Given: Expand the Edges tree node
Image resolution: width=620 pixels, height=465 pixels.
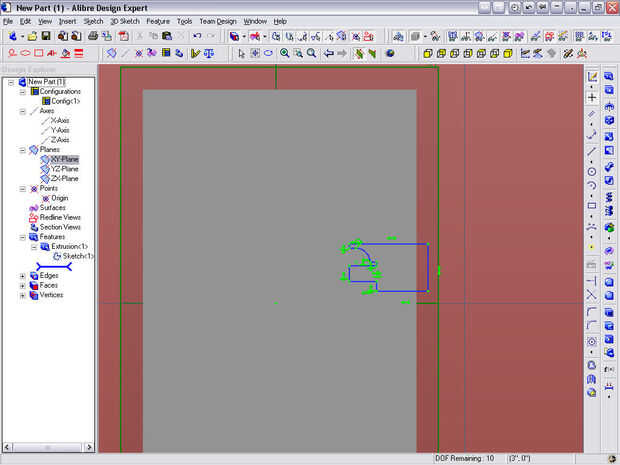Looking at the screenshot, I should pos(23,276).
